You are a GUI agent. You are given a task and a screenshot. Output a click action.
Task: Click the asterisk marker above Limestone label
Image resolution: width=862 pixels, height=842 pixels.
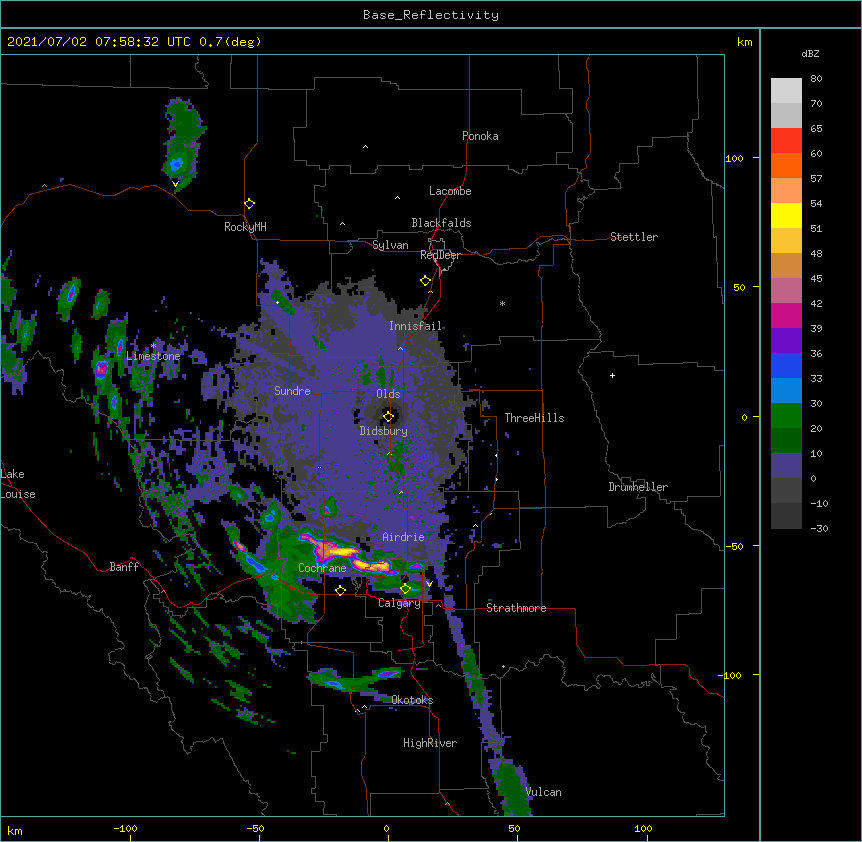tap(153, 345)
